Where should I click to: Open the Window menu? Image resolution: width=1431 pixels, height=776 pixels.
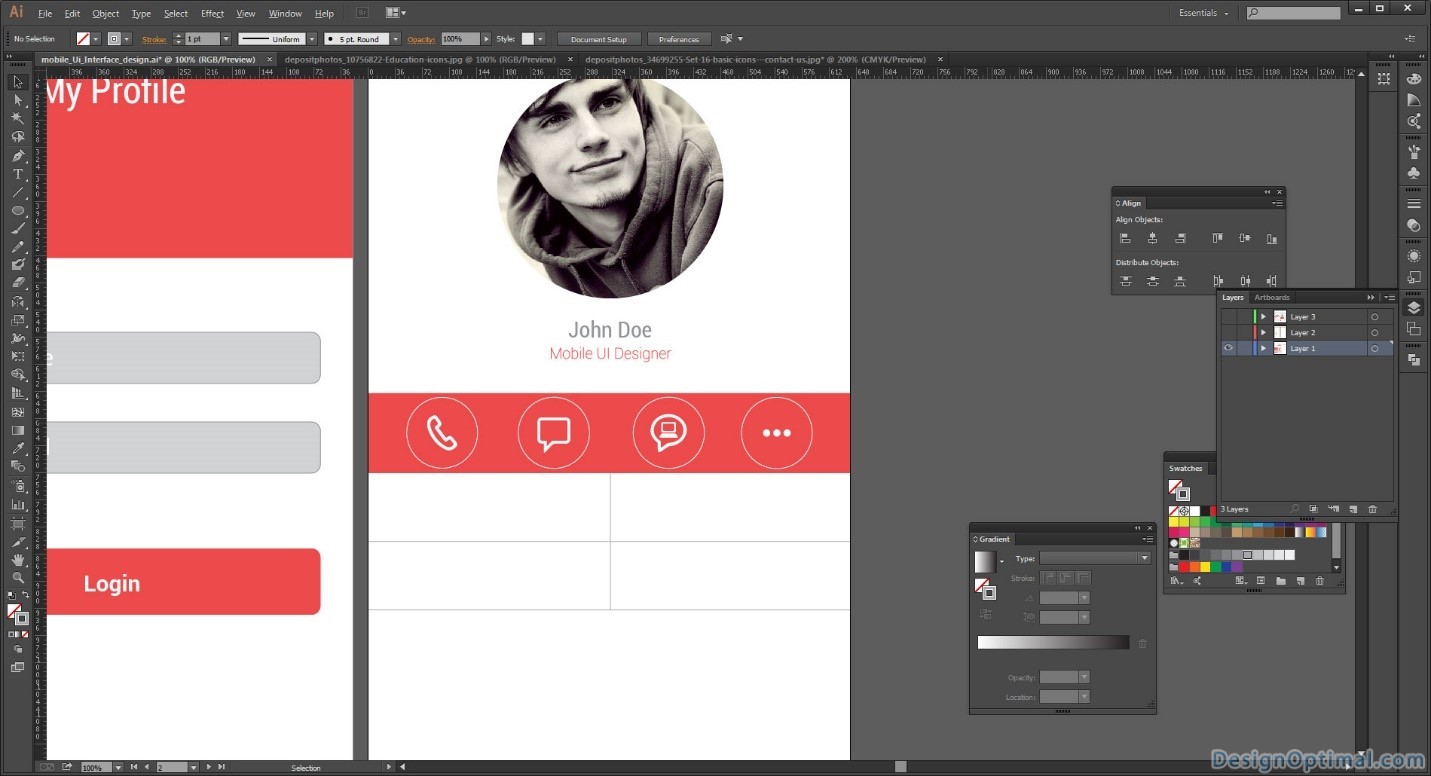pos(285,14)
